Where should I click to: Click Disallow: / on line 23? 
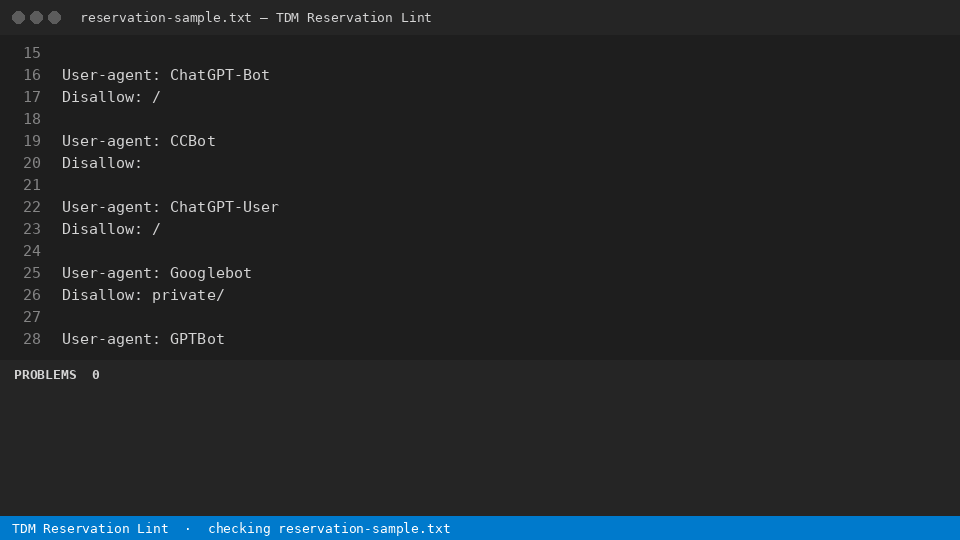tap(111, 229)
